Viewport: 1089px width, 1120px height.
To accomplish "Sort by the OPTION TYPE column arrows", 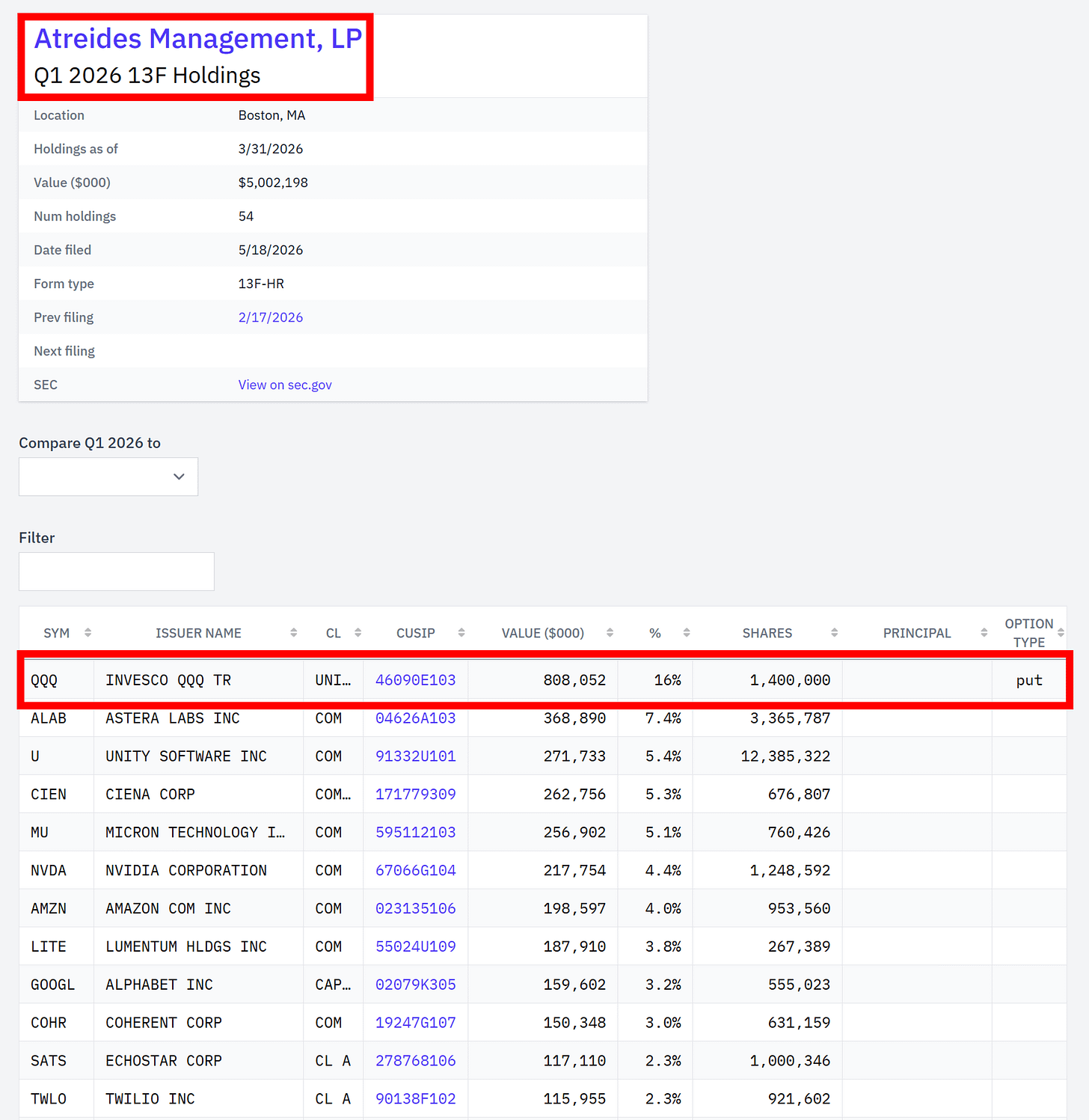I will [1061, 633].
